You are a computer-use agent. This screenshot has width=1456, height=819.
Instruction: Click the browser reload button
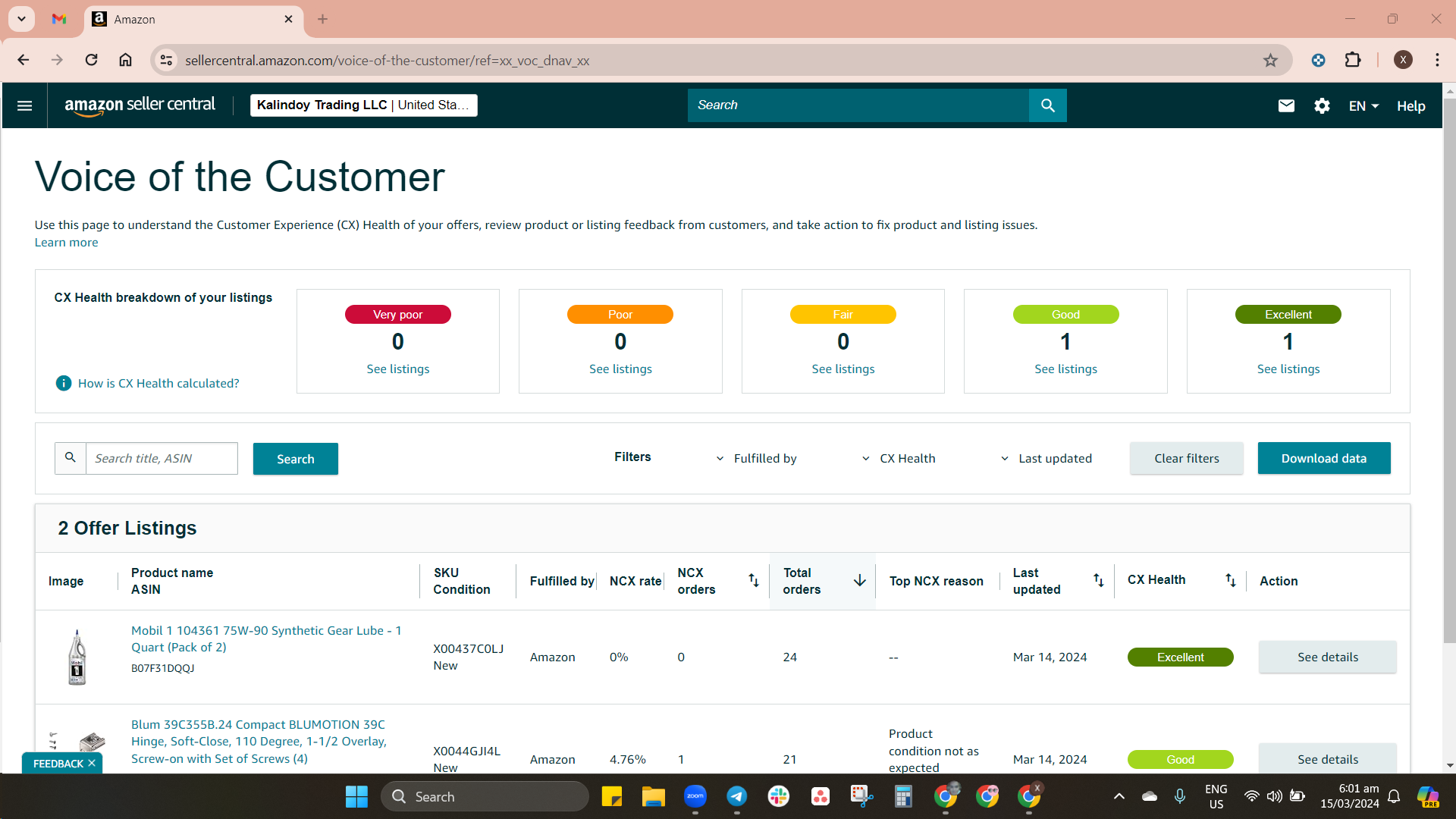coord(91,60)
